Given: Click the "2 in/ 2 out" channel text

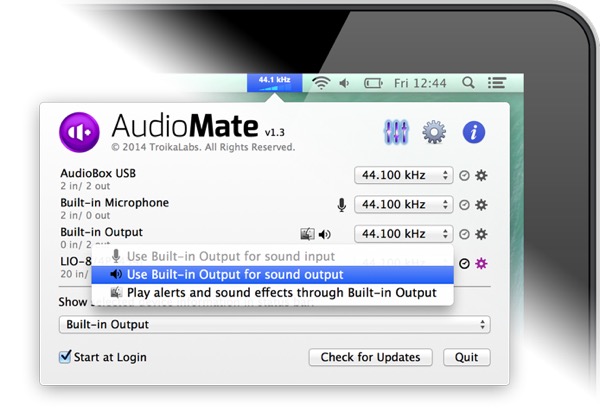Looking at the screenshot, I should pyautogui.click(x=85, y=186).
